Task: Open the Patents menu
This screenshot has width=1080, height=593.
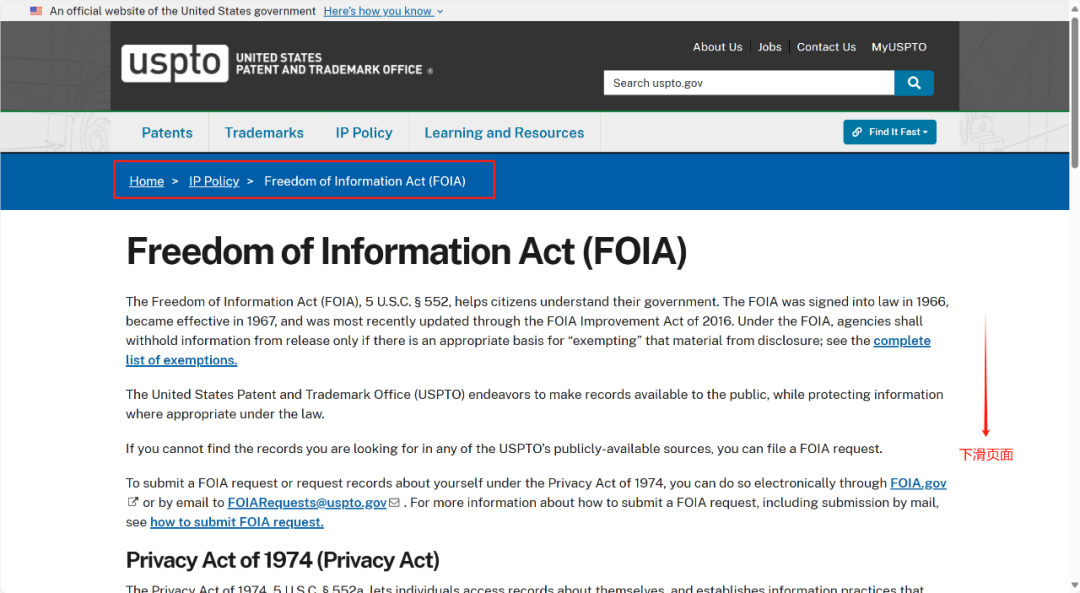Action: (167, 133)
